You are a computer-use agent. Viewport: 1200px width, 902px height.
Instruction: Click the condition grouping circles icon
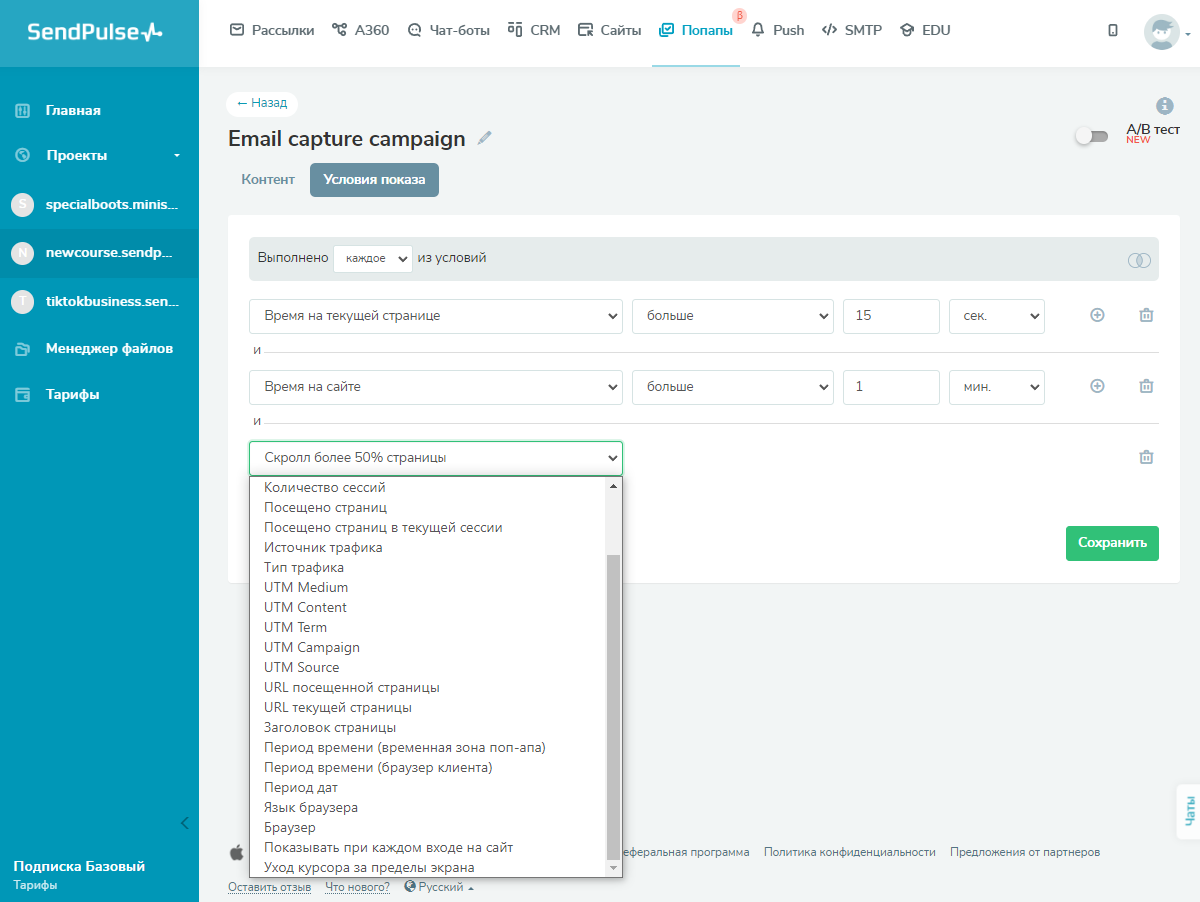(x=1138, y=260)
